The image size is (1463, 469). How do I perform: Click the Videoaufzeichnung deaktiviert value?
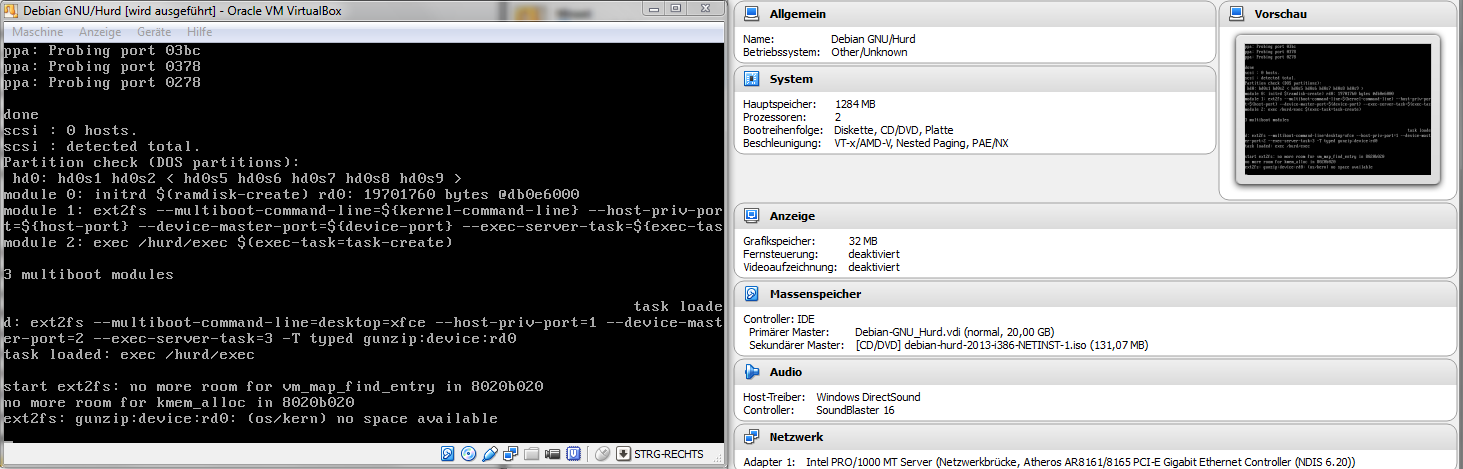point(874,267)
